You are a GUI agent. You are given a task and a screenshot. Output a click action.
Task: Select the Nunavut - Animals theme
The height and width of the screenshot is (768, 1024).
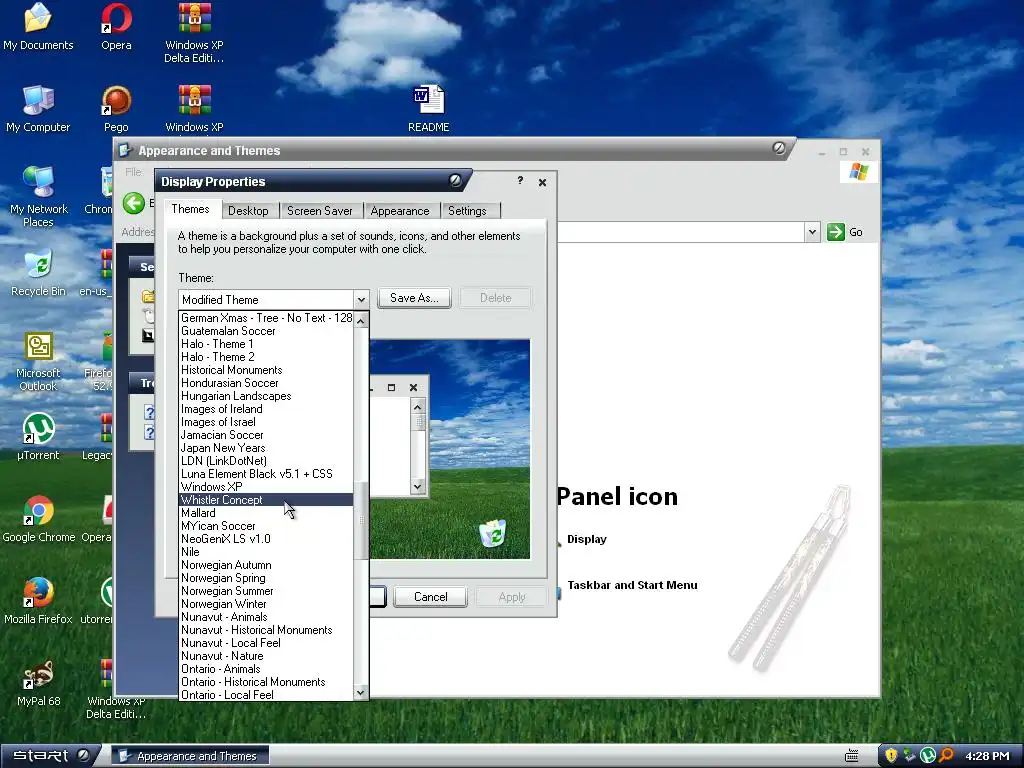click(x=266, y=617)
